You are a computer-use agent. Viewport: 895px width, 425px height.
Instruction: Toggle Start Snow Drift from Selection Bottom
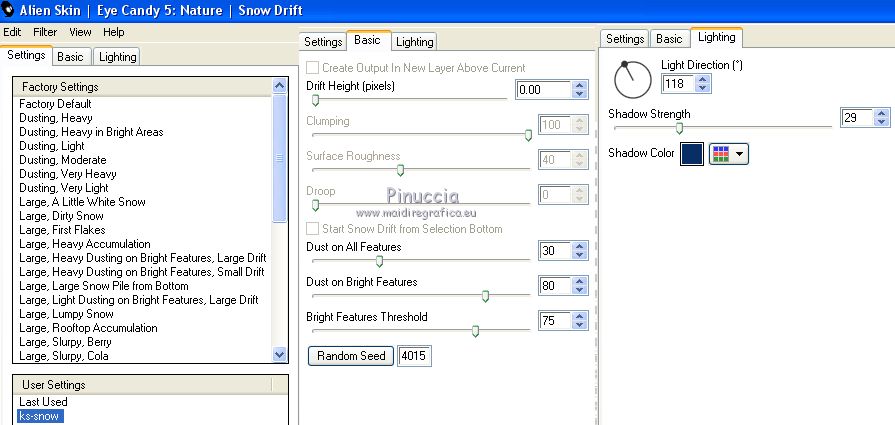pyautogui.click(x=313, y=229)
